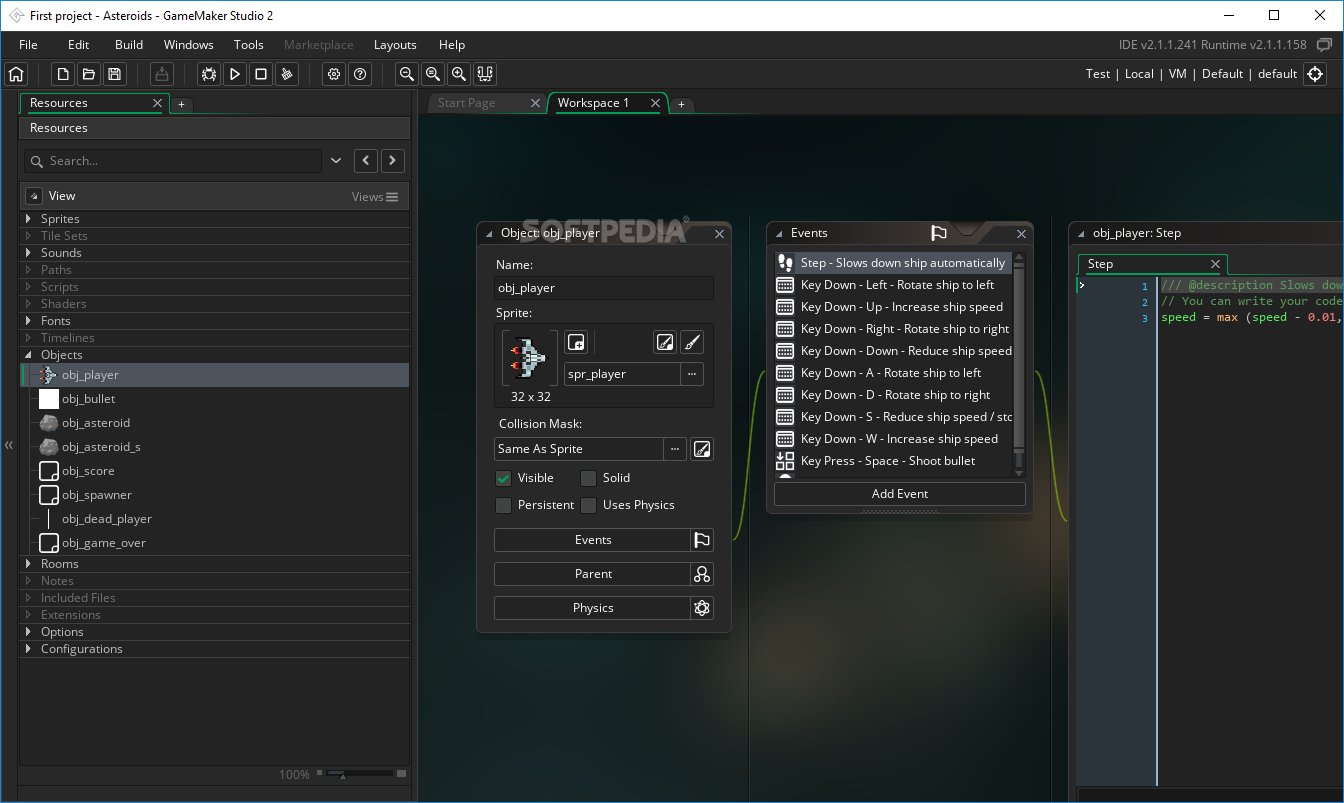Viewport: 1344px width, 803px height.
Task: Create a new project toolbar icon
Action: (63, 74)
